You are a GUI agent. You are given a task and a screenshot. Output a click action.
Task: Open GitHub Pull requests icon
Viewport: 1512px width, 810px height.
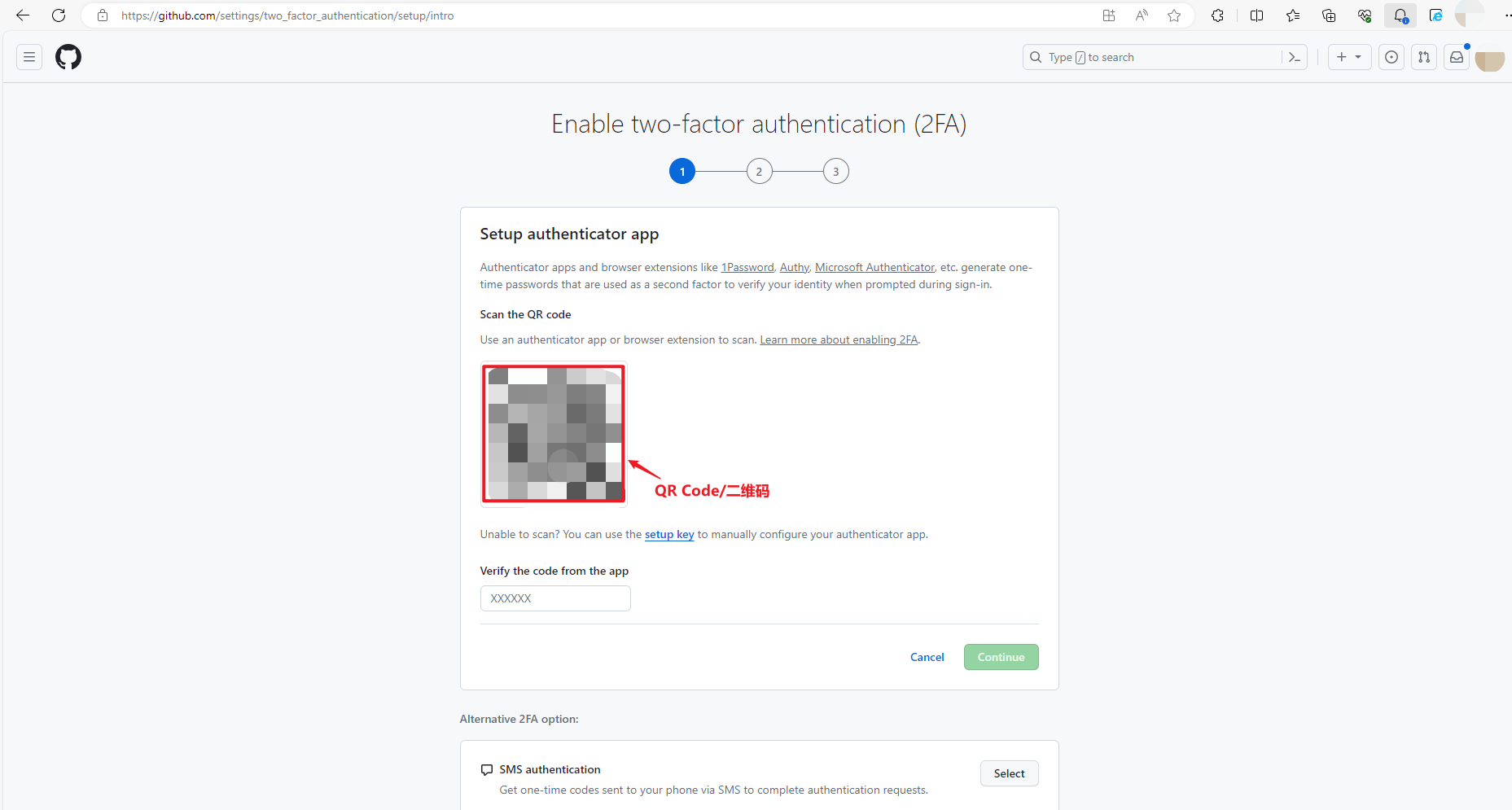pyautogui.click(x=1424, y=57)
